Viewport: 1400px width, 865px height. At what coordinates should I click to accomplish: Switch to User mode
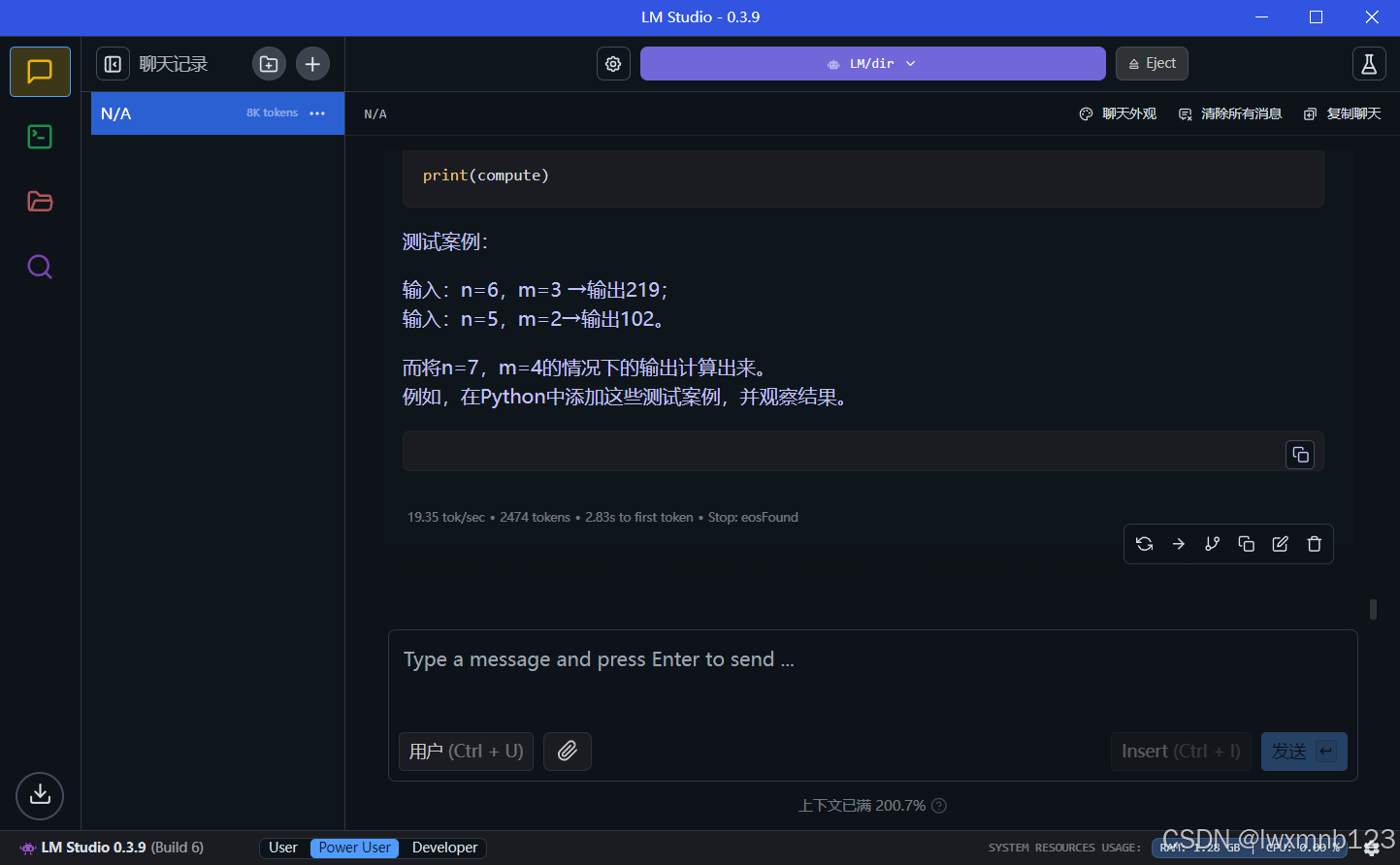(283, 848)
